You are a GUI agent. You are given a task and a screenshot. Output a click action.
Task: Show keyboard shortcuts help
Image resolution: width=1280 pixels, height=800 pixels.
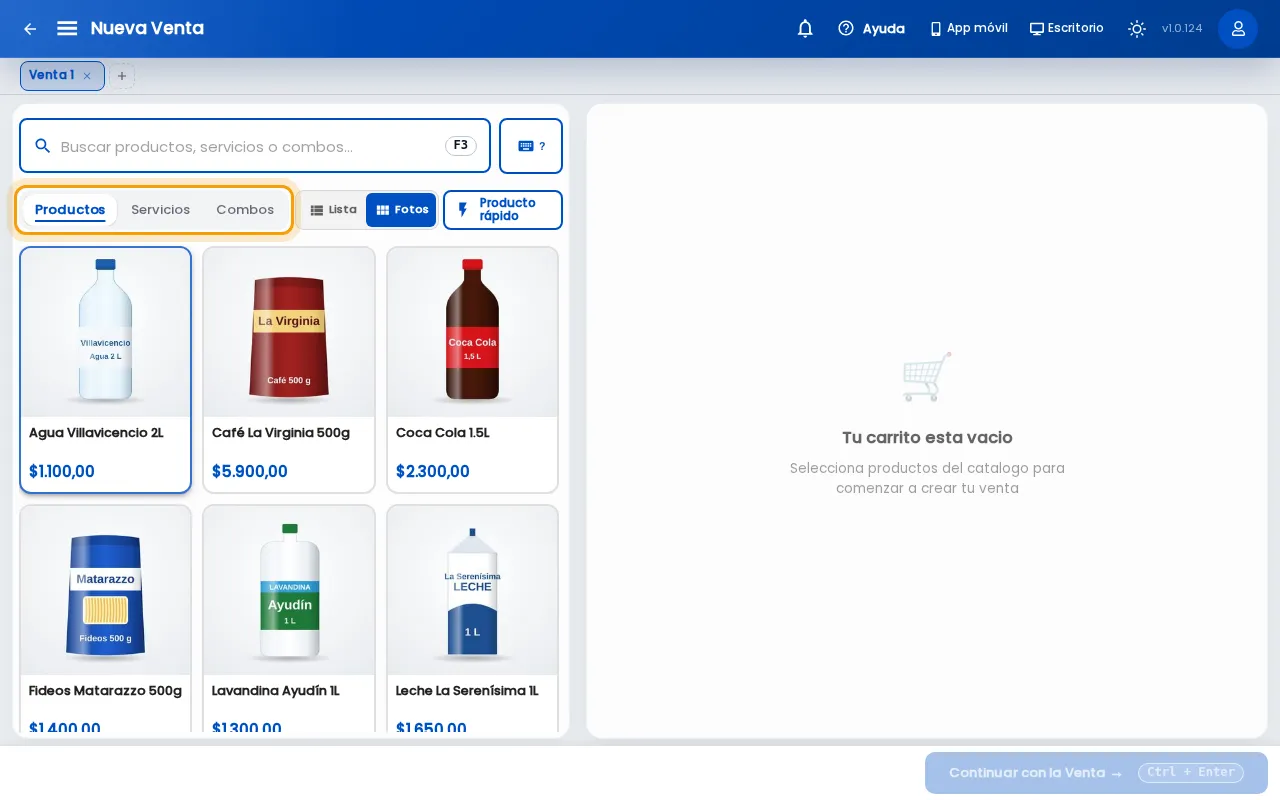pos(531,146)
